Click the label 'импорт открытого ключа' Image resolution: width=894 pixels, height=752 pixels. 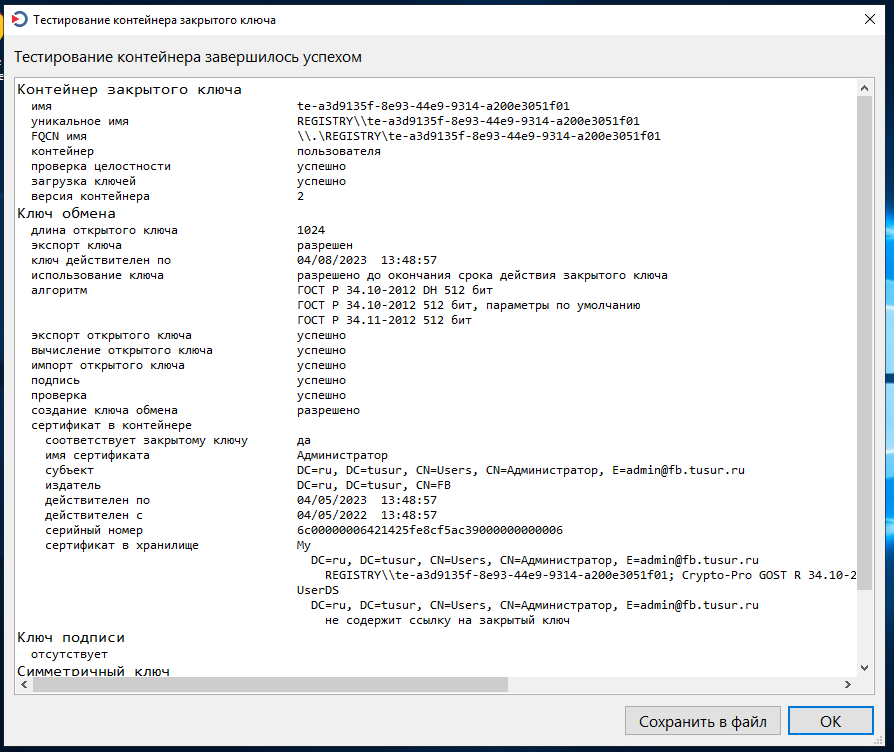click(x=108, y=365)
